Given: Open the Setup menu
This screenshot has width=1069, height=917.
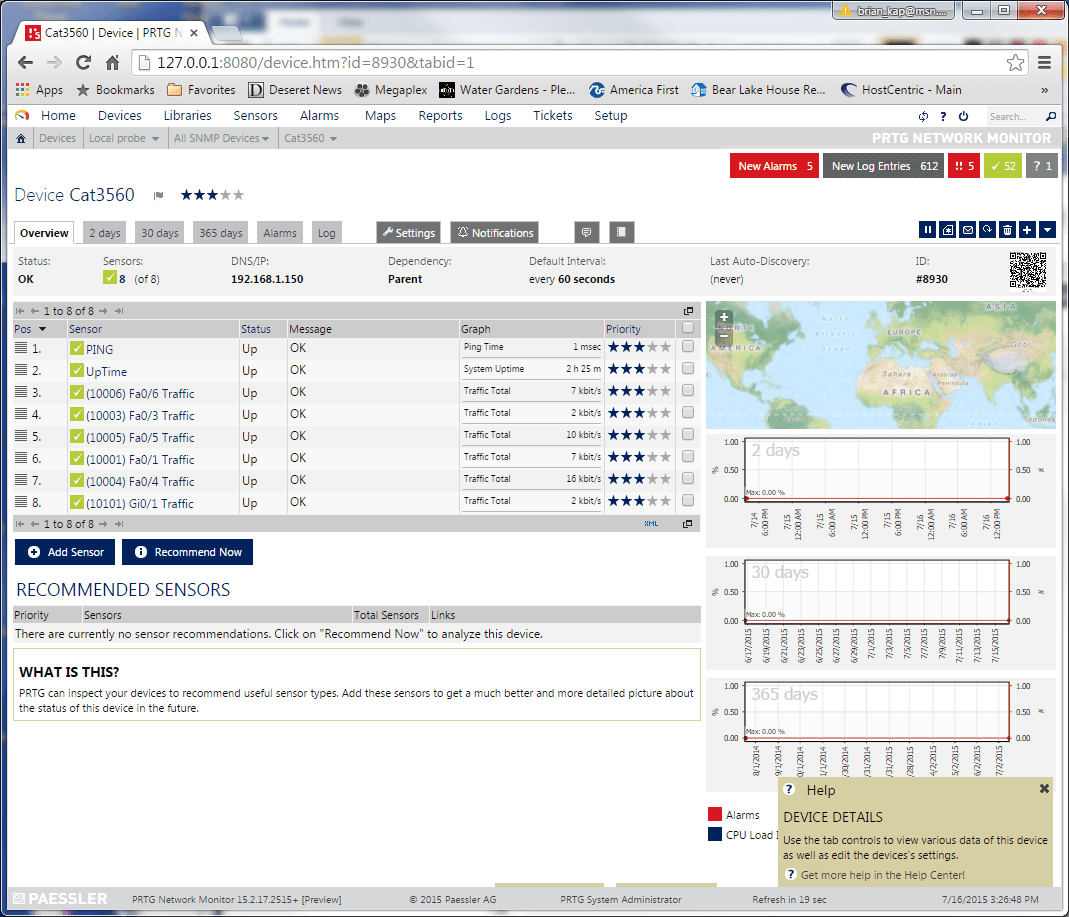Looking at the screenshot, I should coord(610,116).
